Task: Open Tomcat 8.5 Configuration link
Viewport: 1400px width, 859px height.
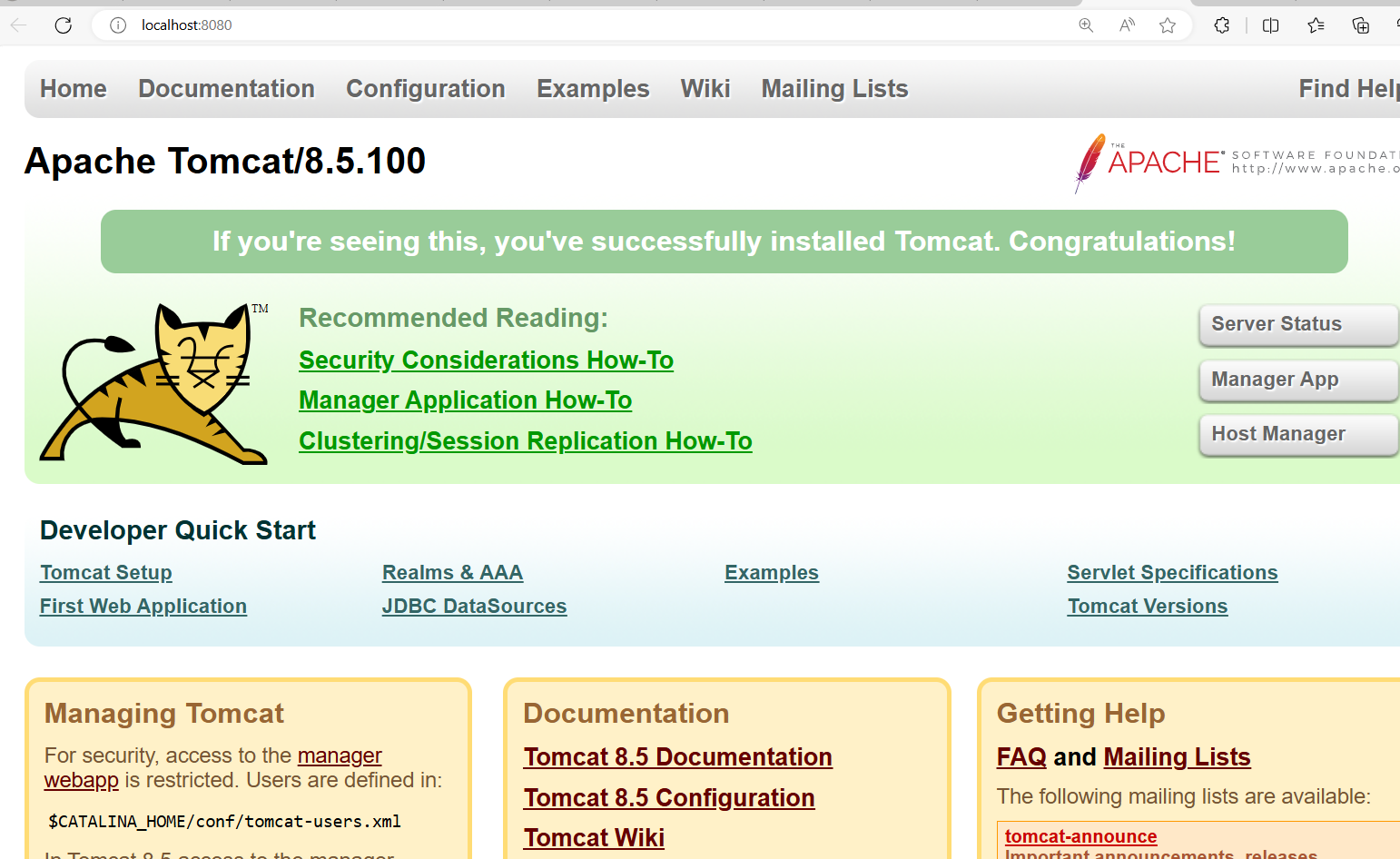Action: pos(669,798)
